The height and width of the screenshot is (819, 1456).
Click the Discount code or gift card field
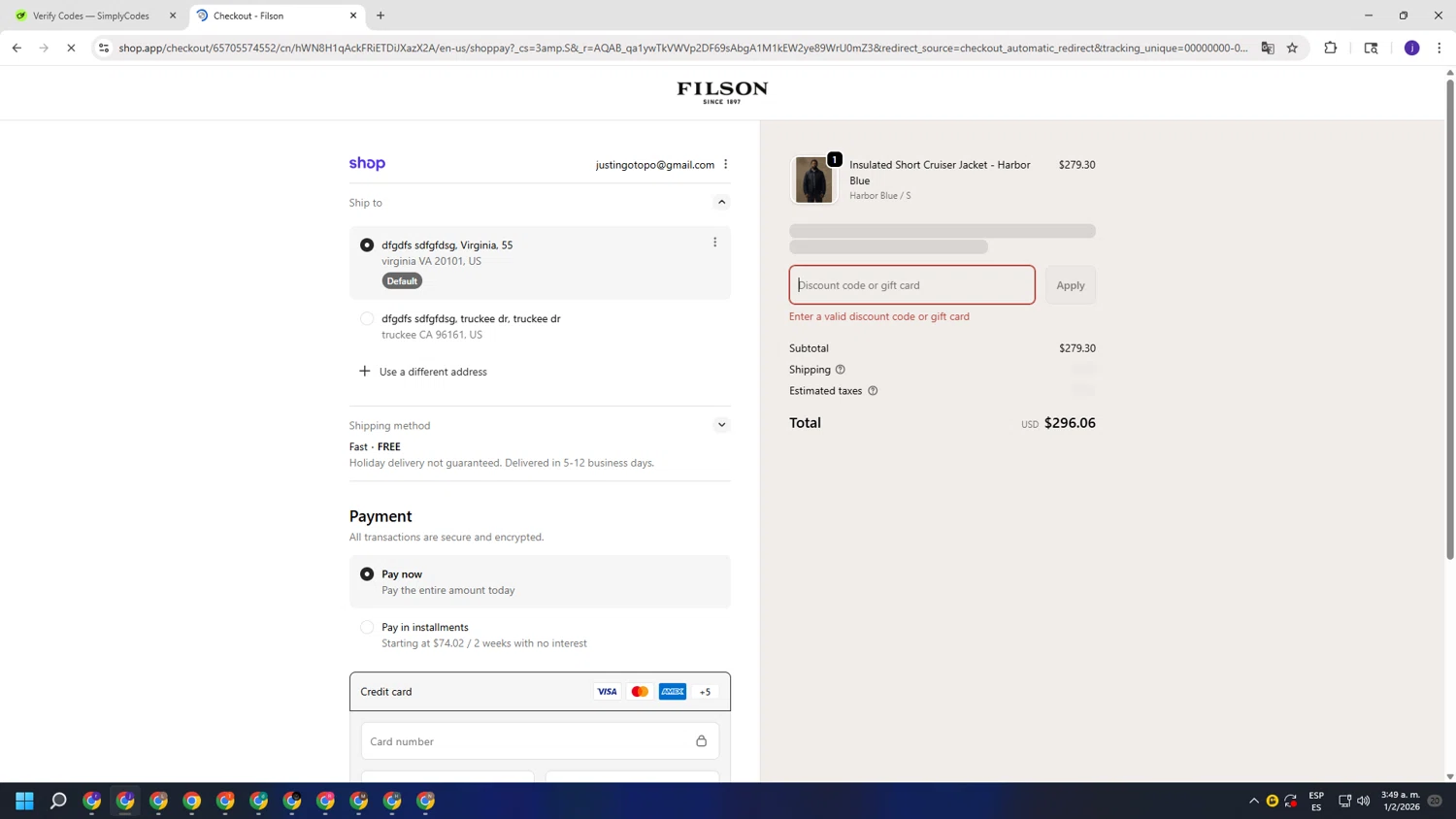point(911,285)
